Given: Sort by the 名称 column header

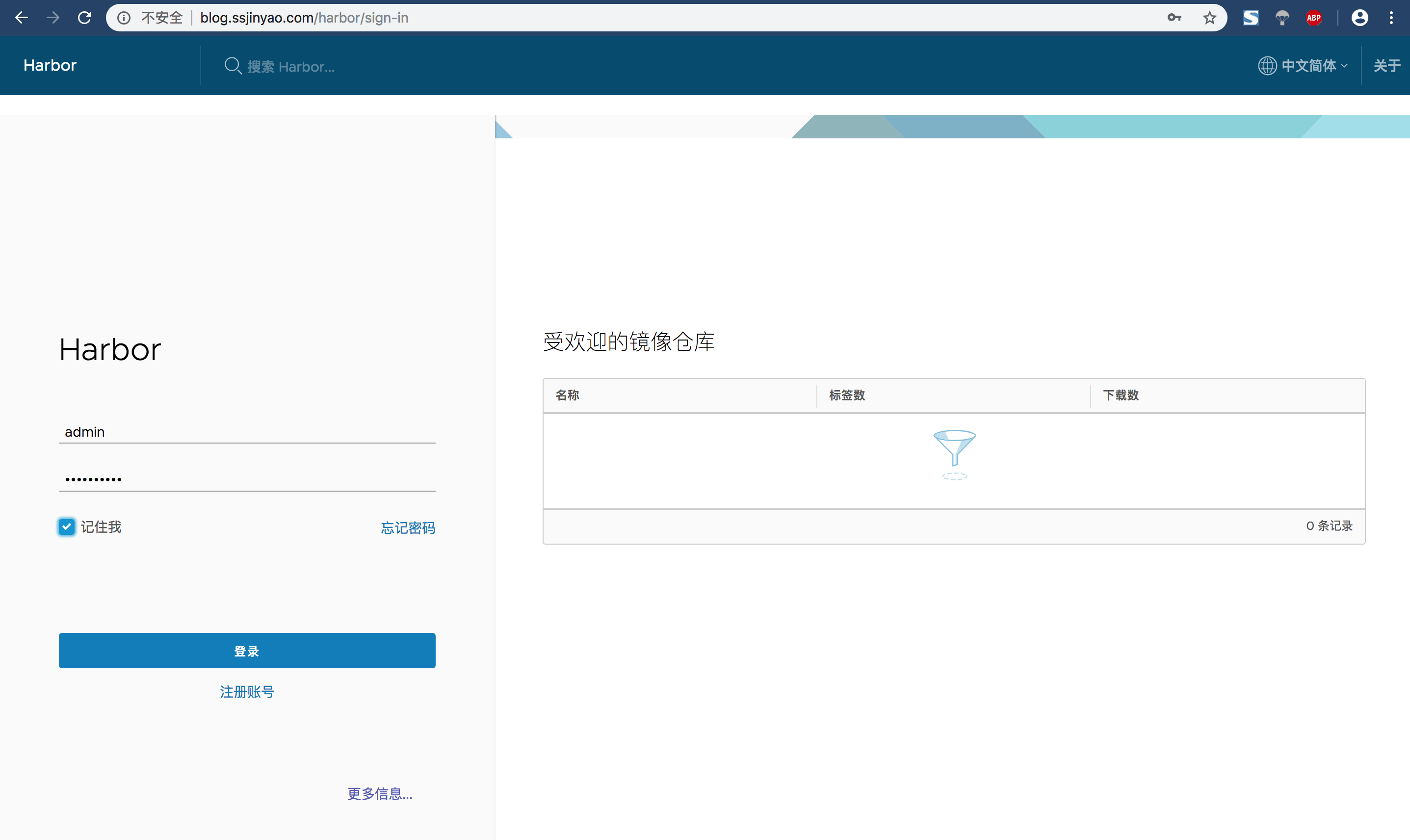Looking at the screenshot, I should (x=567, y=395).
